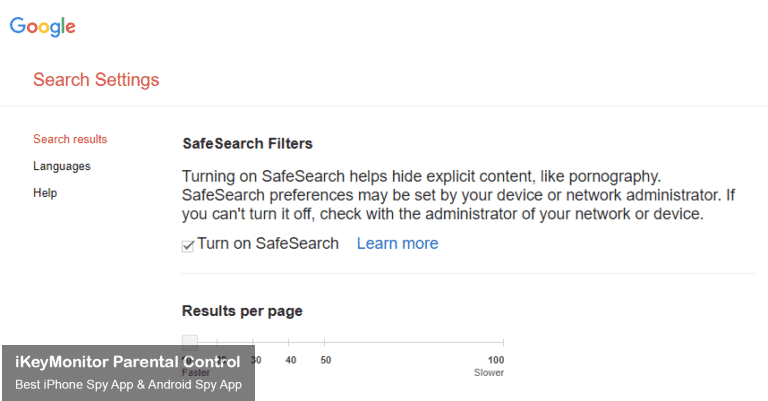Click the Results per page heading
Screen dimensions: 768x401
pyautogui.click(x=242, y=311)
